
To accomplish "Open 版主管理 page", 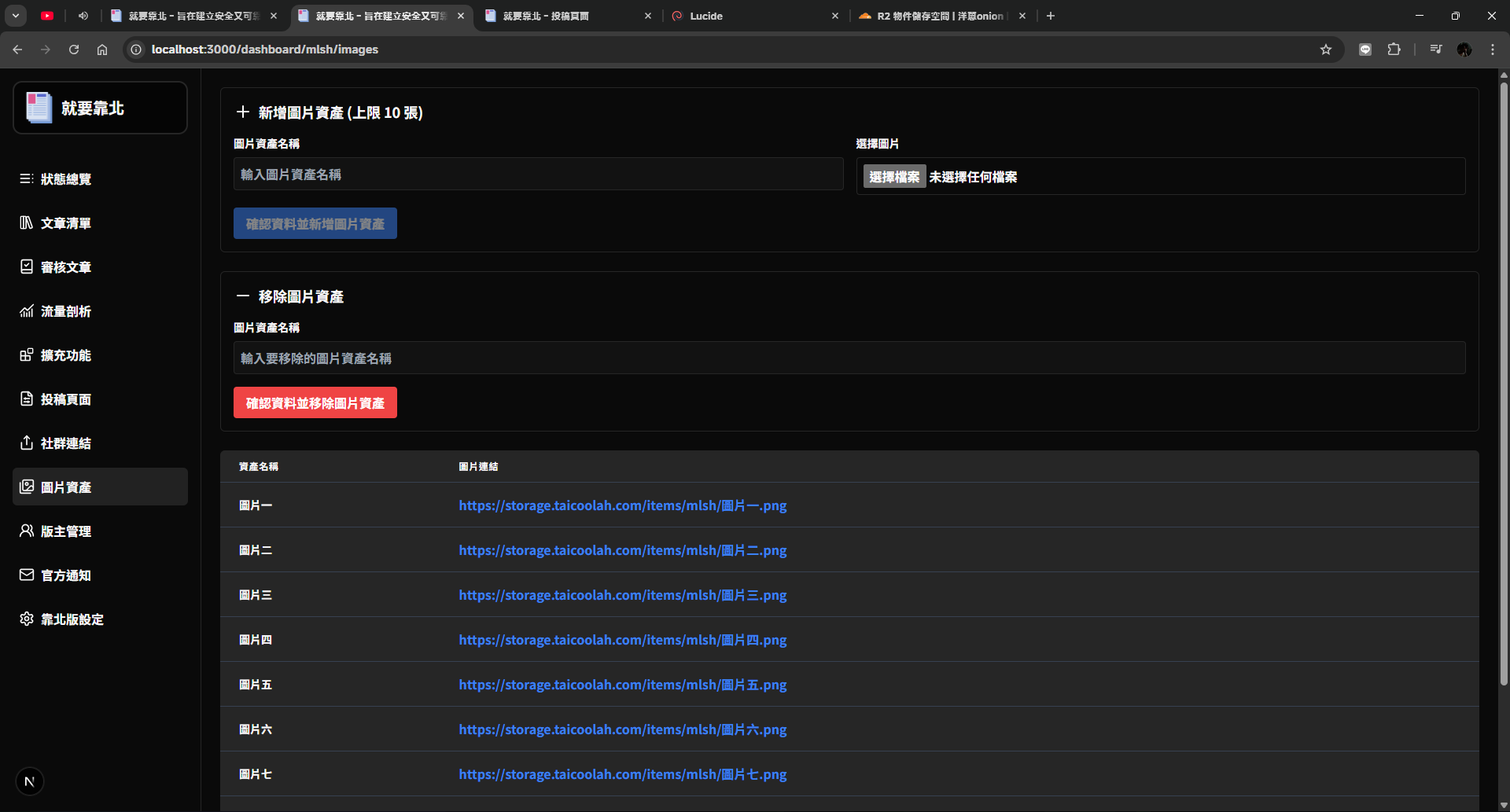I will tap(100, 531).
